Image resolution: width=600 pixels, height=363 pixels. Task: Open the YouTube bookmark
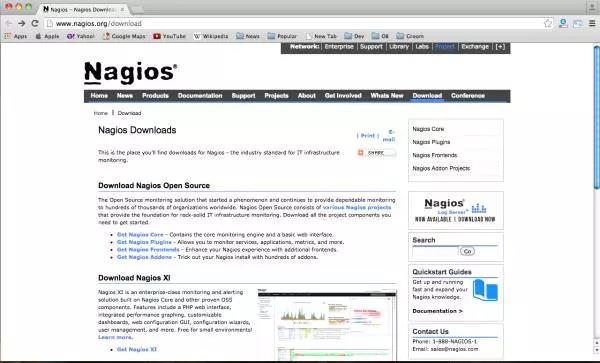point(169,36)
